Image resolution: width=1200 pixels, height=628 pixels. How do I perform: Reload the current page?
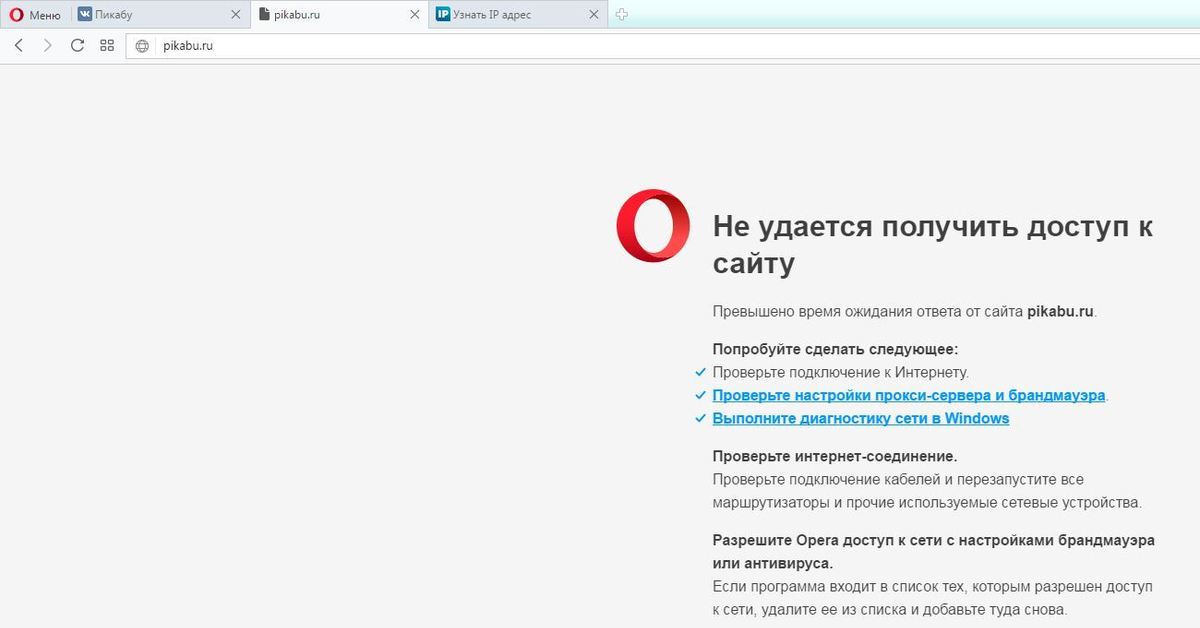[77, 46]
